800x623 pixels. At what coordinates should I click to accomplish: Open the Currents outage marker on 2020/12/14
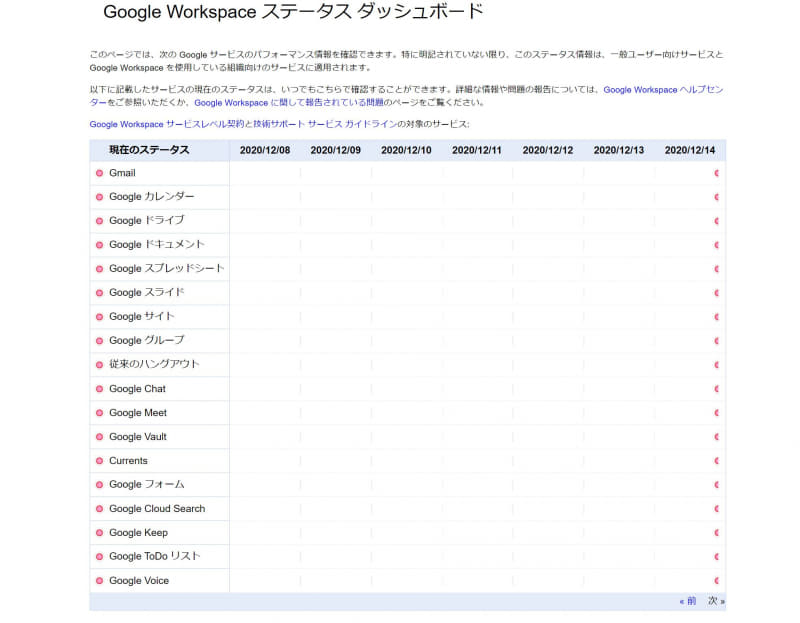[x=717, y=461]
